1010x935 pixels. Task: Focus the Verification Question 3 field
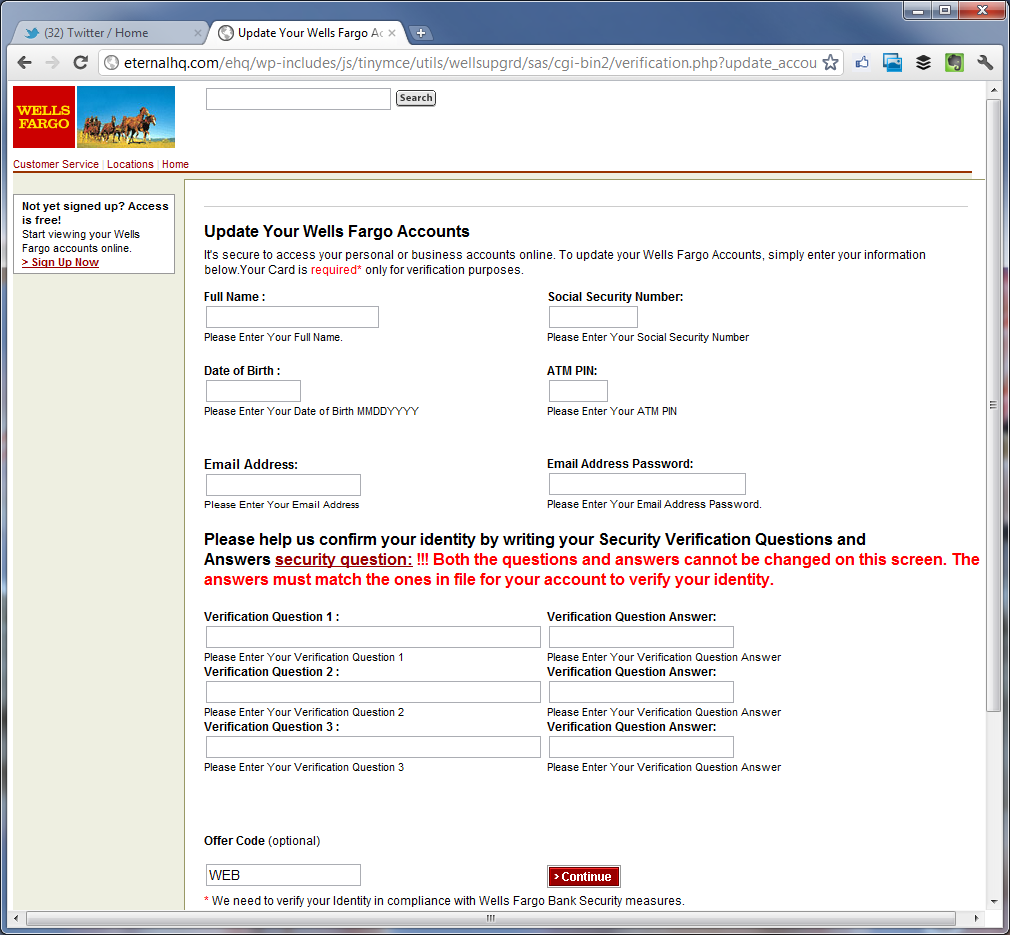tap(374, 747)
